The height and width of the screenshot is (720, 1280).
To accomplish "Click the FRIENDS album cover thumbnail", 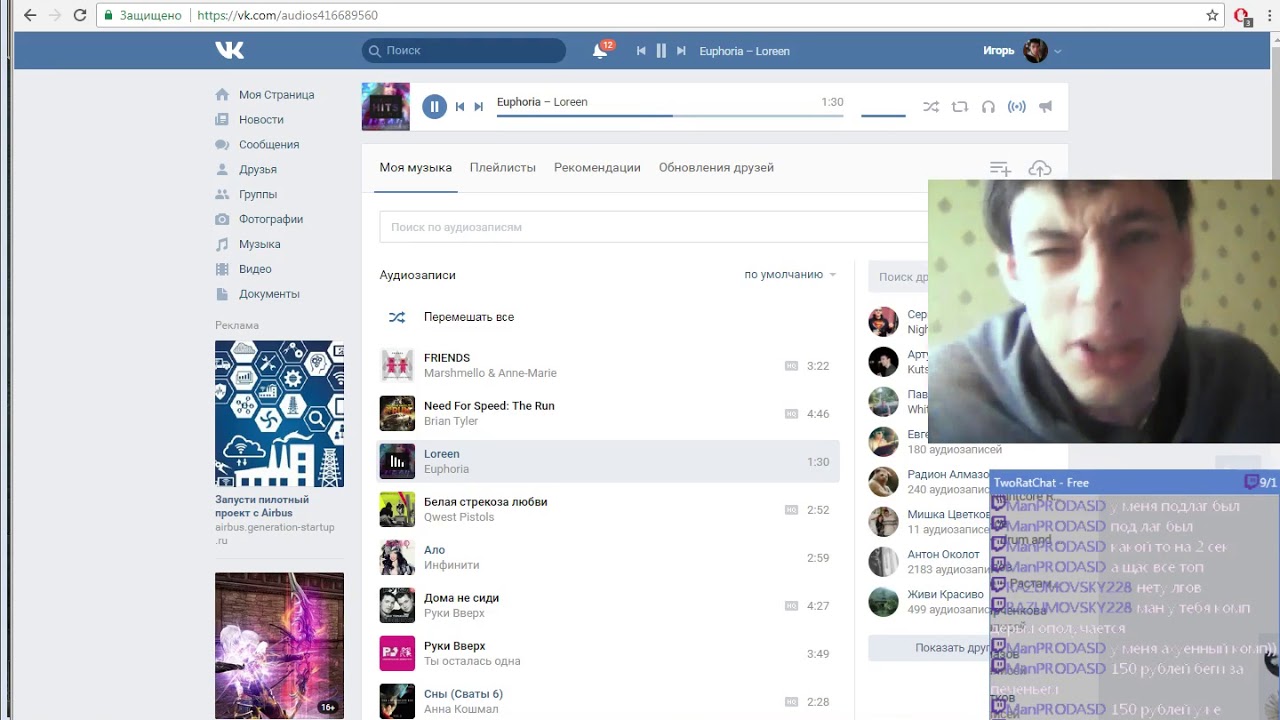I will [x=397, y=366].
